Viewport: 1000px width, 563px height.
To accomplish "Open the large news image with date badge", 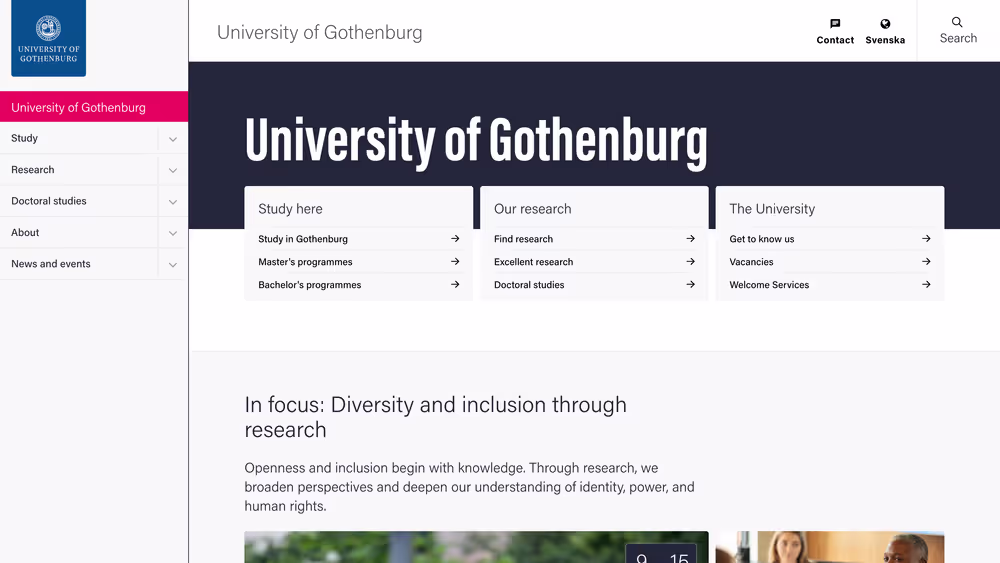I will (x=476, y=547).
